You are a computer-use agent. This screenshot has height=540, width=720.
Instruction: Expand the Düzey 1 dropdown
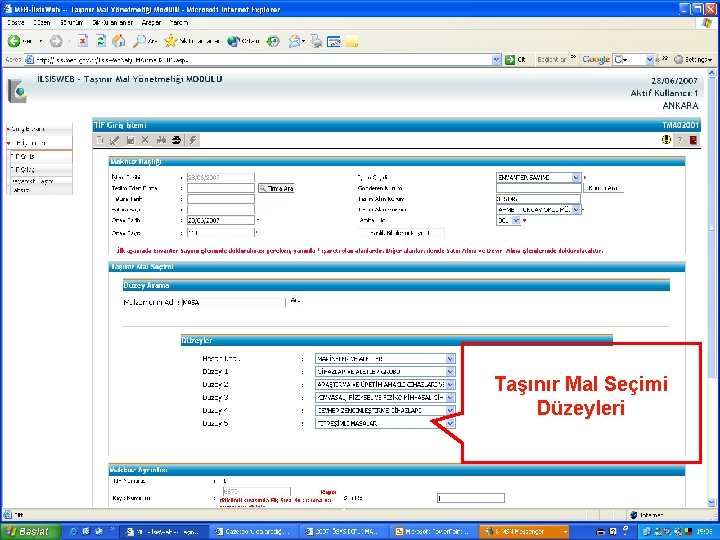click(x=450, y=371)
